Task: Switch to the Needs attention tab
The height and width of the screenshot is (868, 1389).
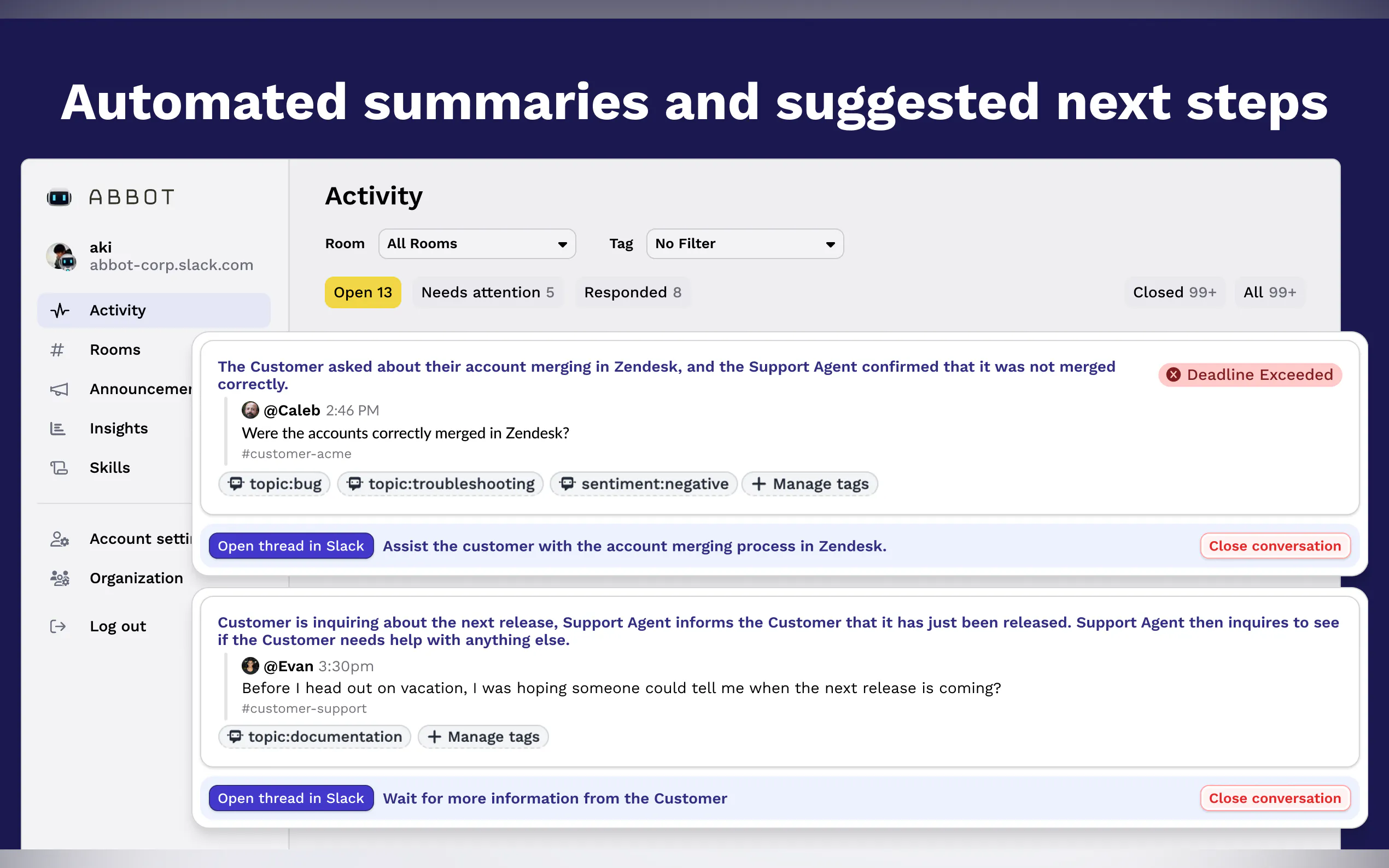Action: [487, 293]
